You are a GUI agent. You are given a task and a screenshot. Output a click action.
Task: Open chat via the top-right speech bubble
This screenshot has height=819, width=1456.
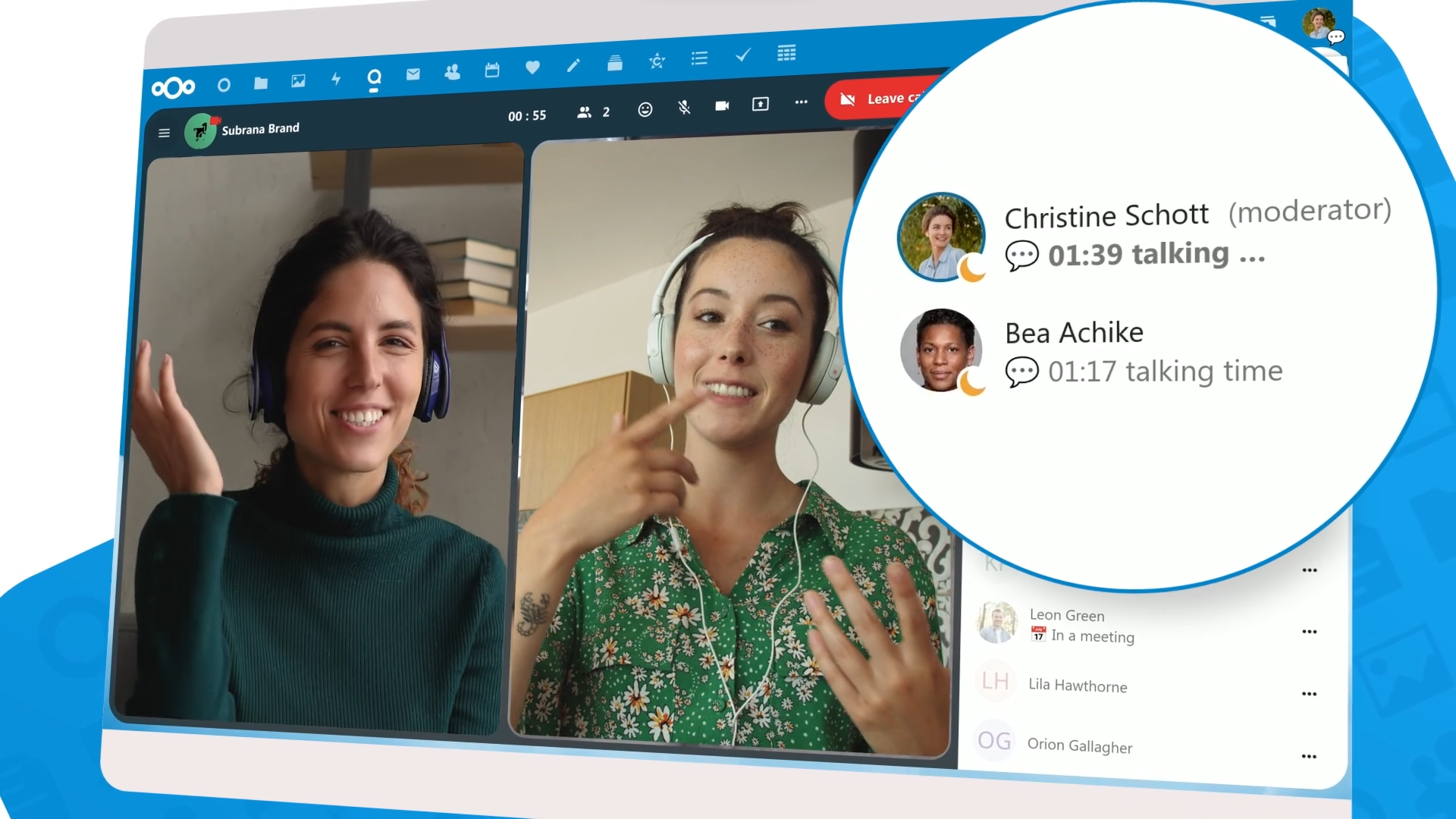point(1335,38)
